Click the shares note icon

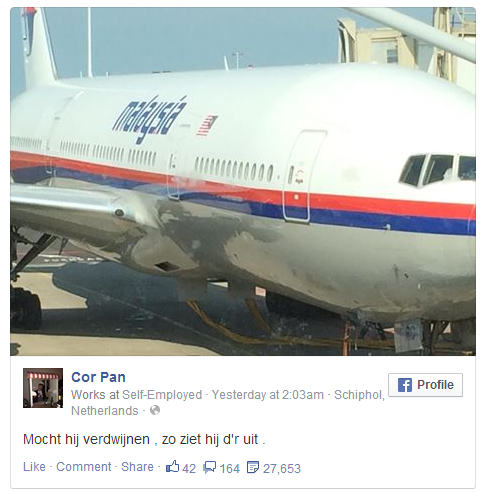252,467
